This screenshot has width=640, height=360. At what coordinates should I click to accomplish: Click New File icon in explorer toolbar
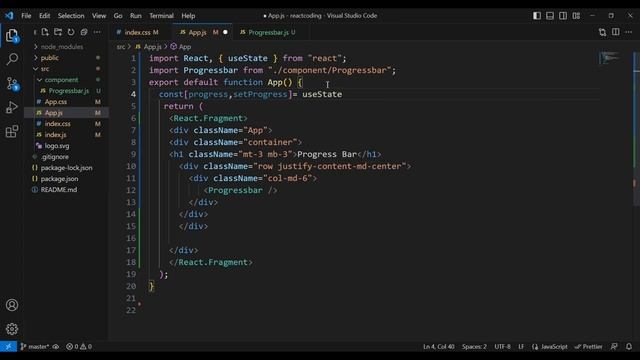(45, 32)
